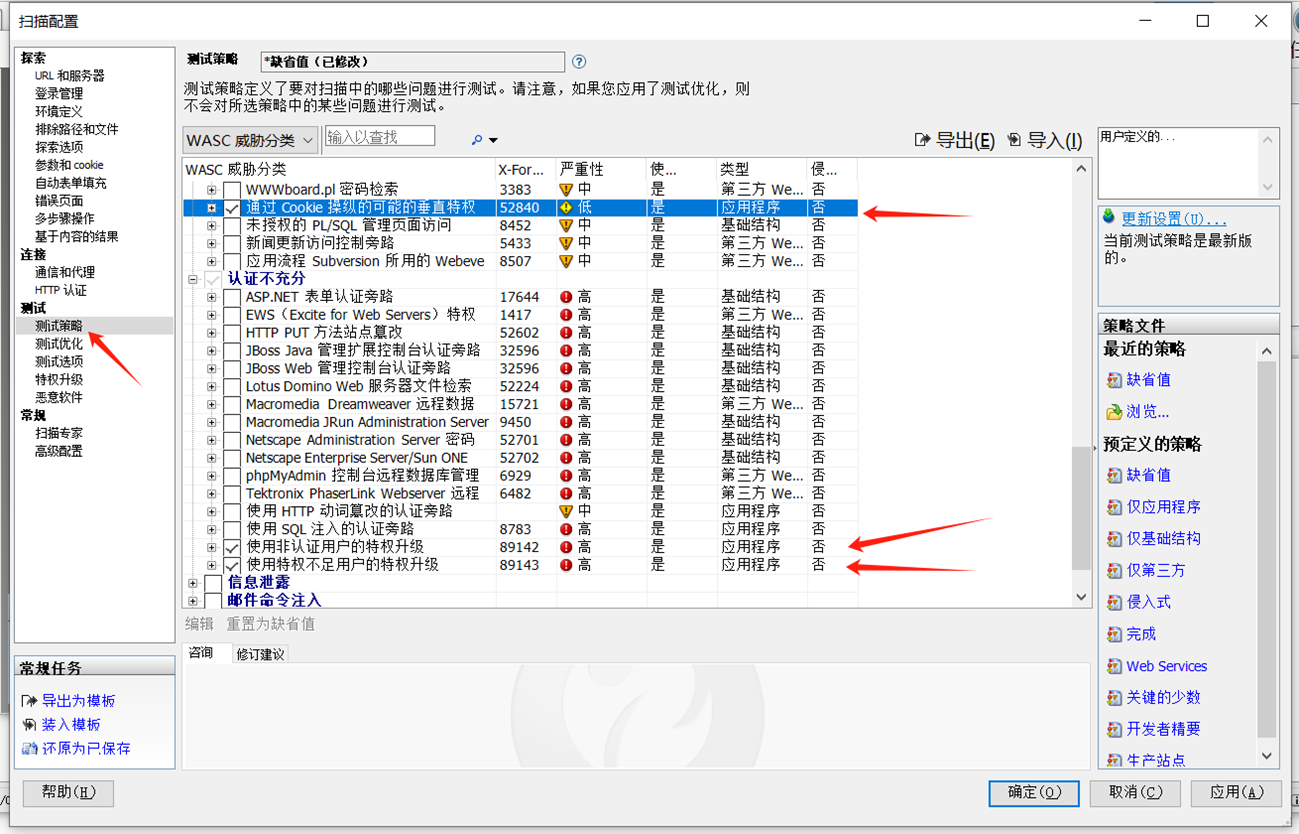Check the 信息泄露 category checkbox
This screenshot has width=1299, height=834.
click(213, 583)
